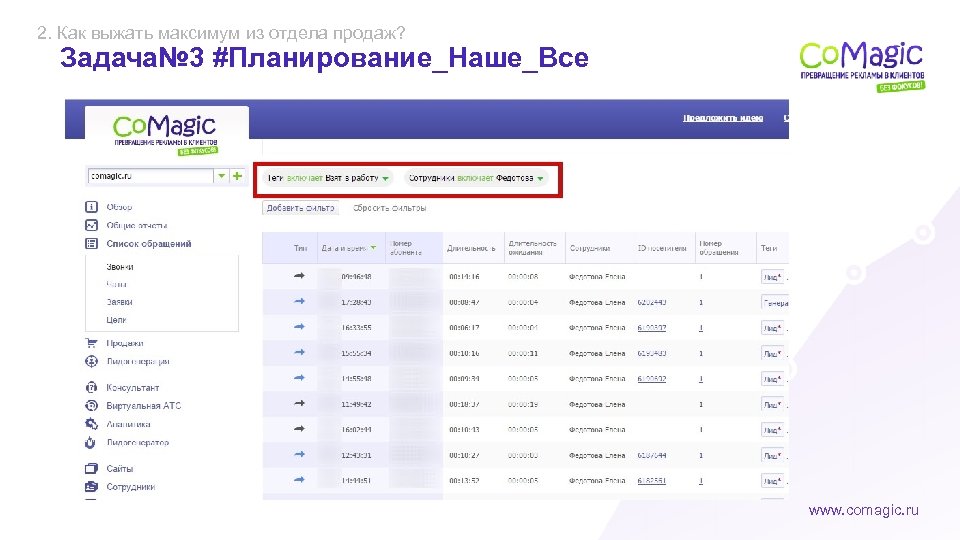This screenshot has height=540, width=960.
Task: Click the Длительность ожидания column header
Action: tap(534, 248)
